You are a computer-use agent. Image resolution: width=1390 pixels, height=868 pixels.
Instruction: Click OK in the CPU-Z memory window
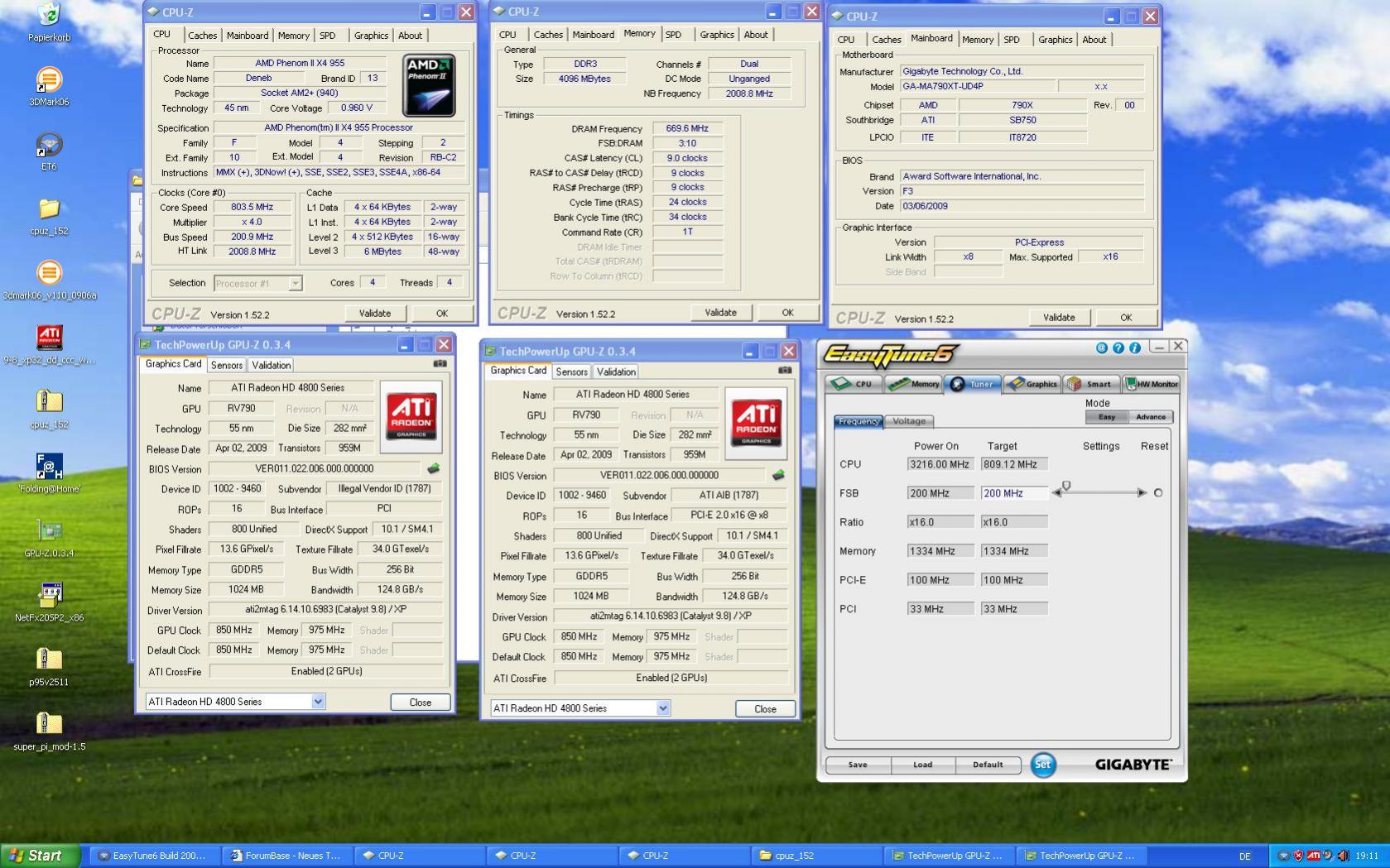(x=788, y=313)
